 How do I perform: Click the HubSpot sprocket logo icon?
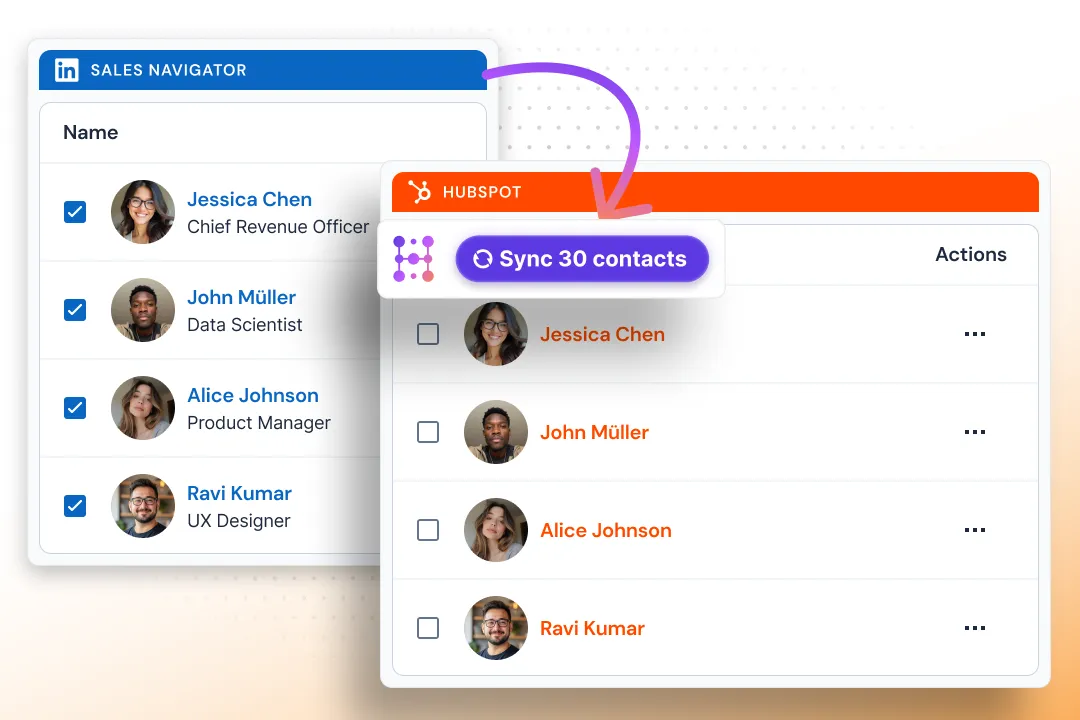click(x=419, y=192)
